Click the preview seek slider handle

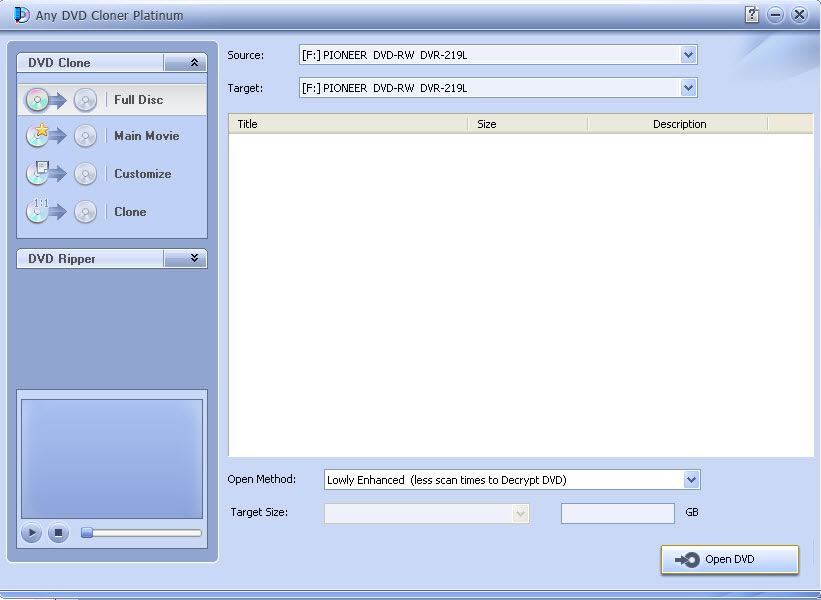[87, 533]
